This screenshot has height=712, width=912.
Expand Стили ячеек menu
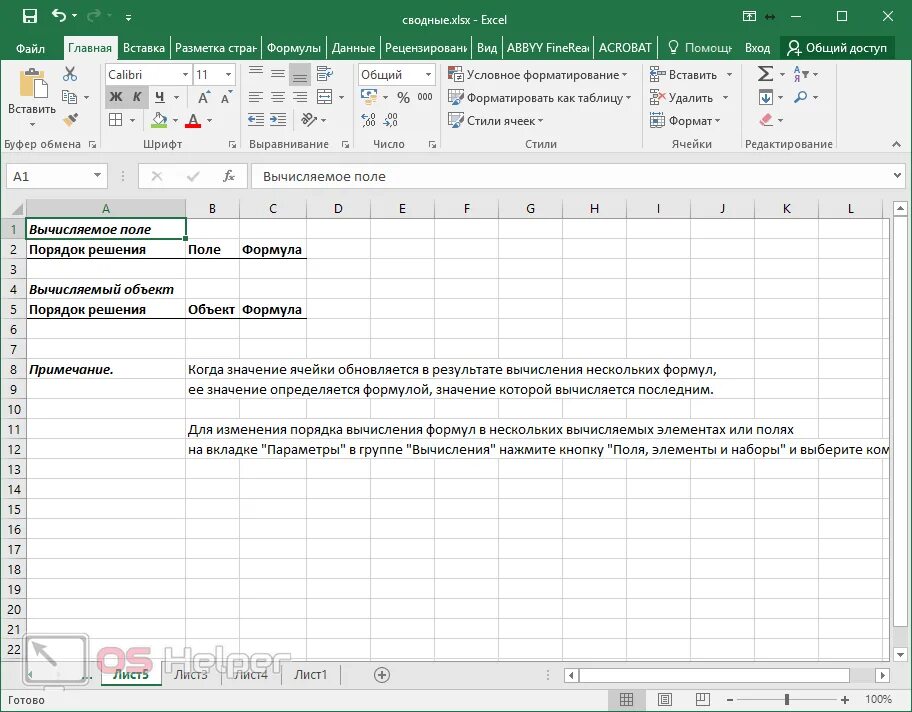(496, 120)
